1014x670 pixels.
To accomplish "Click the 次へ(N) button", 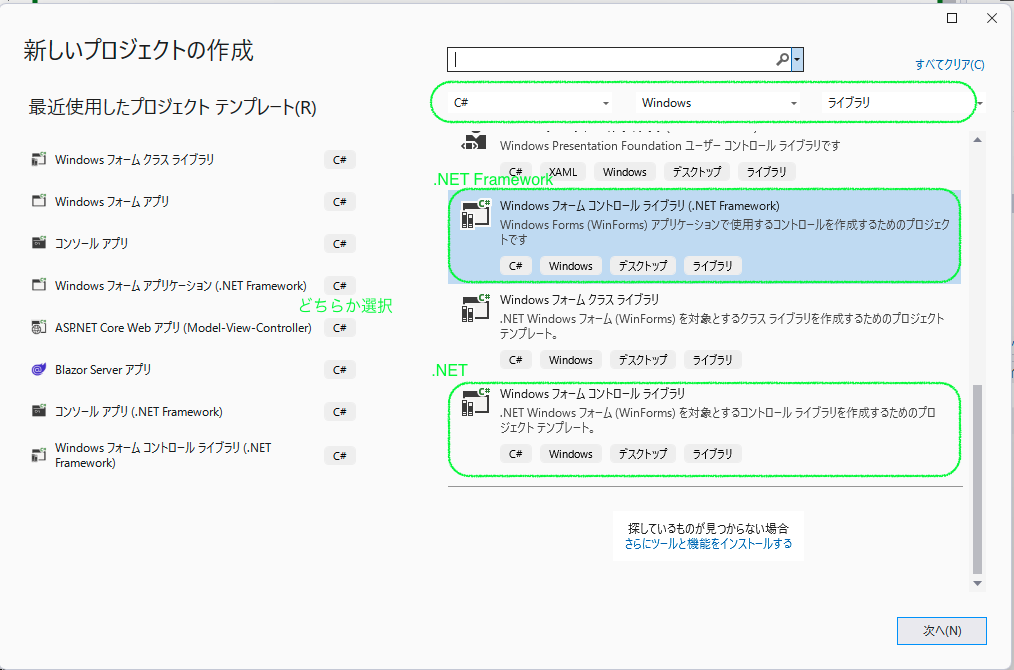I will pos(942,631).
